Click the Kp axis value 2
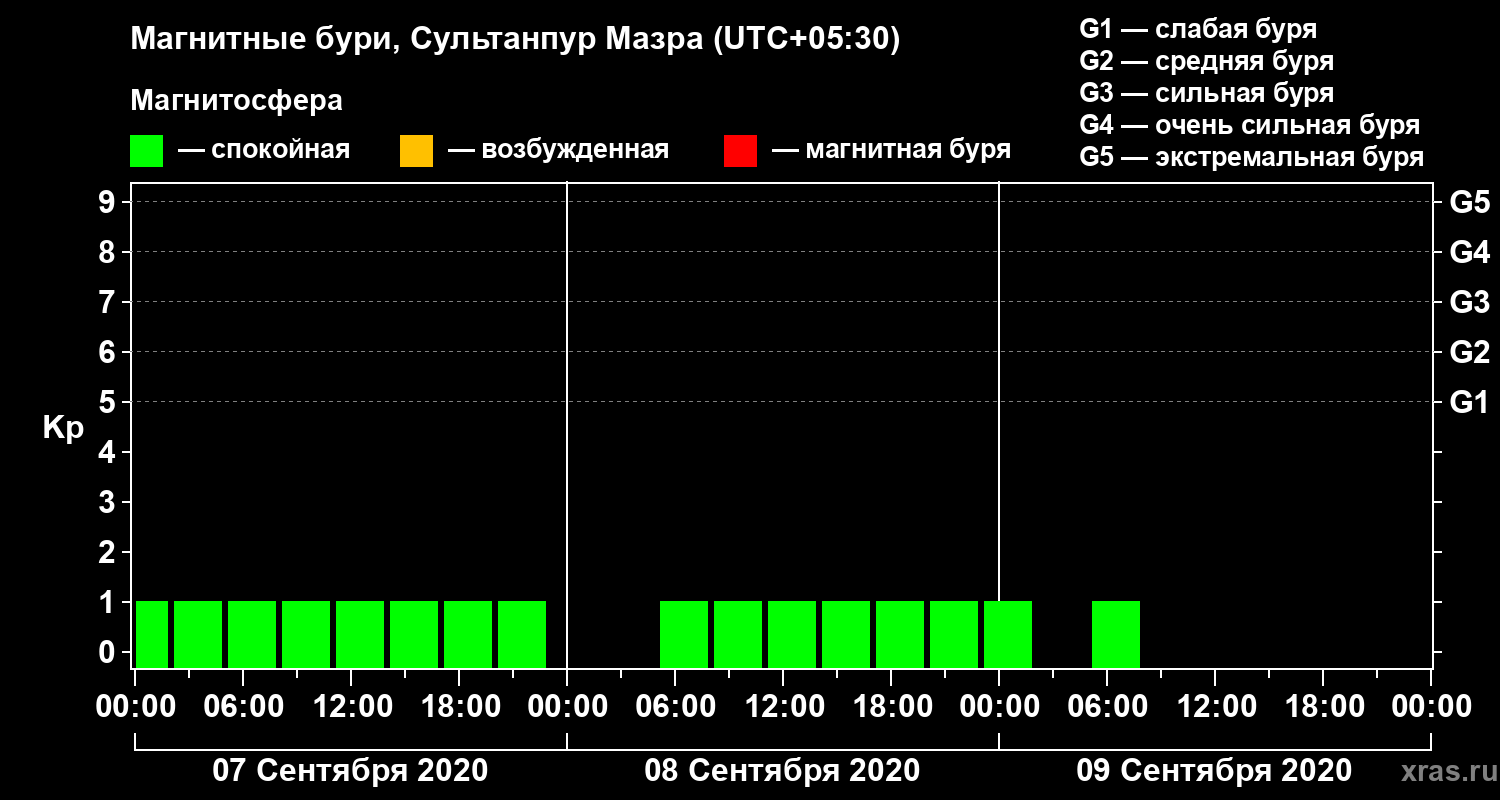1500x800 pixels. pos(109,552)
